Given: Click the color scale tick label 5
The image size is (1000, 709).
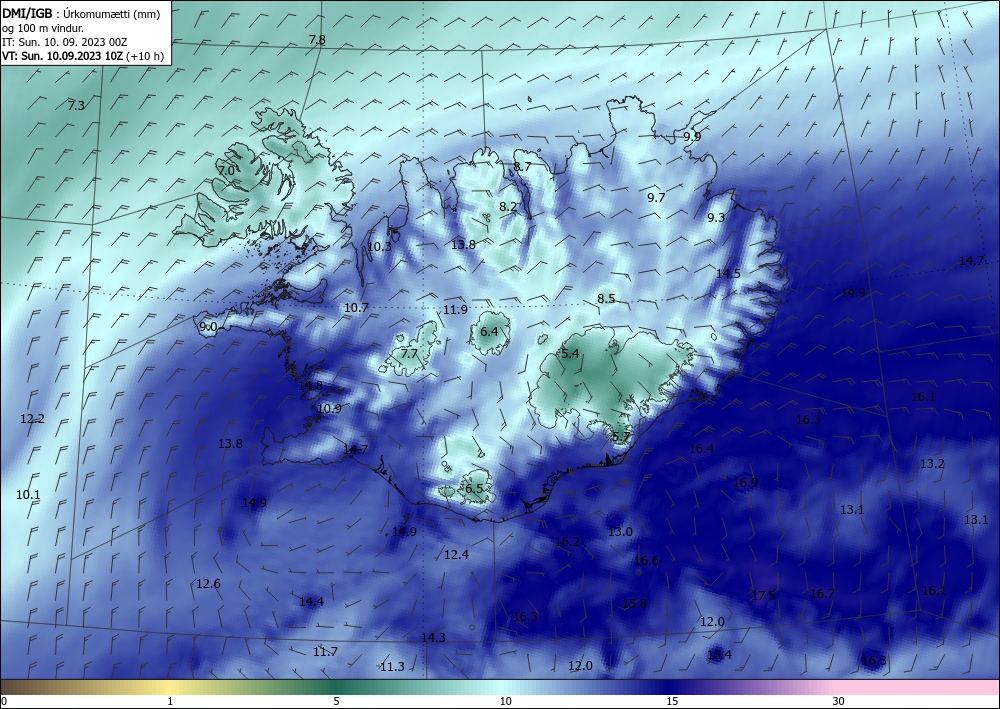Looking at the screenshot, I should pyautogui.click(x=336, y=701).
